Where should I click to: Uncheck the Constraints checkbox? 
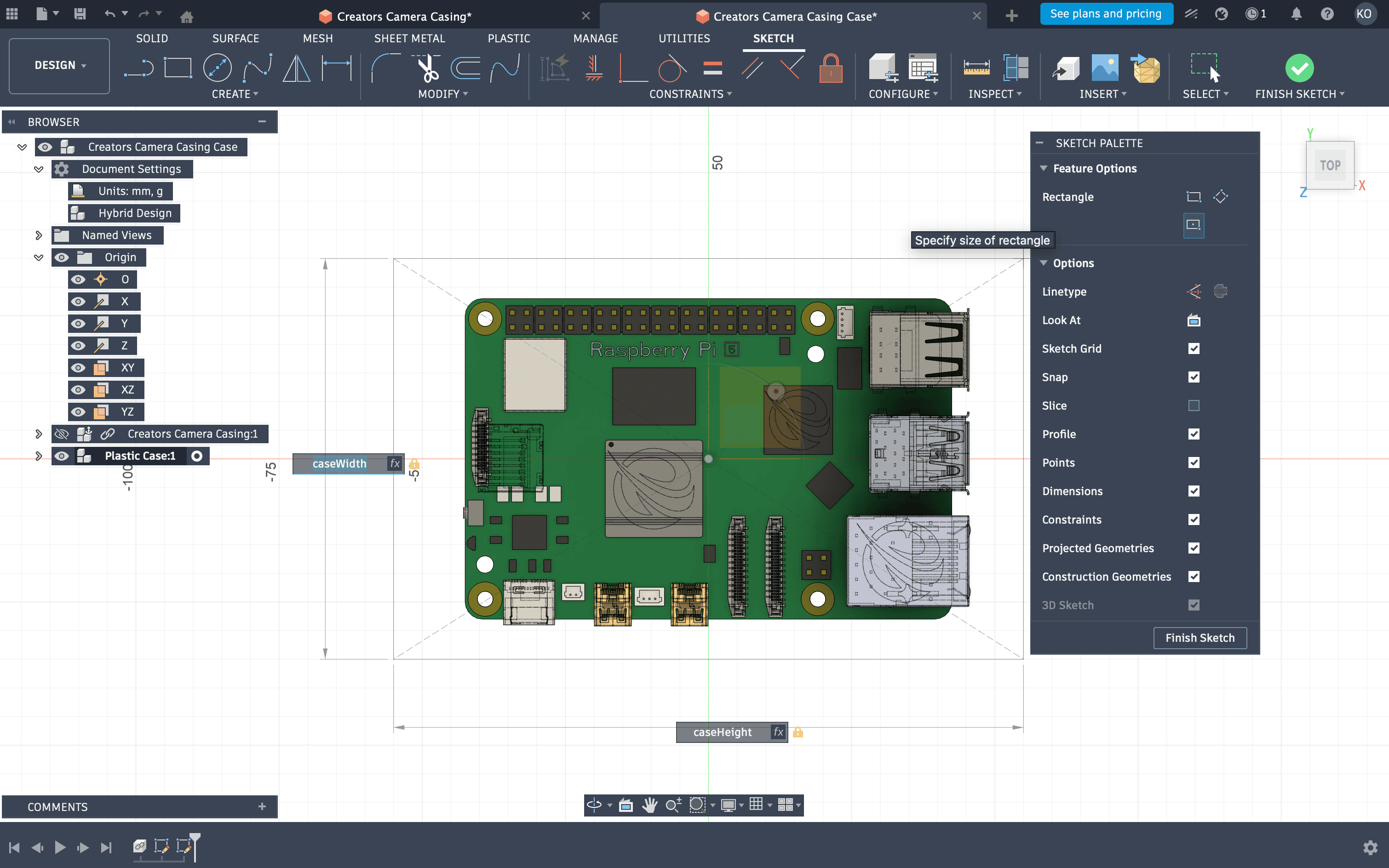(x=1194, y=520)
